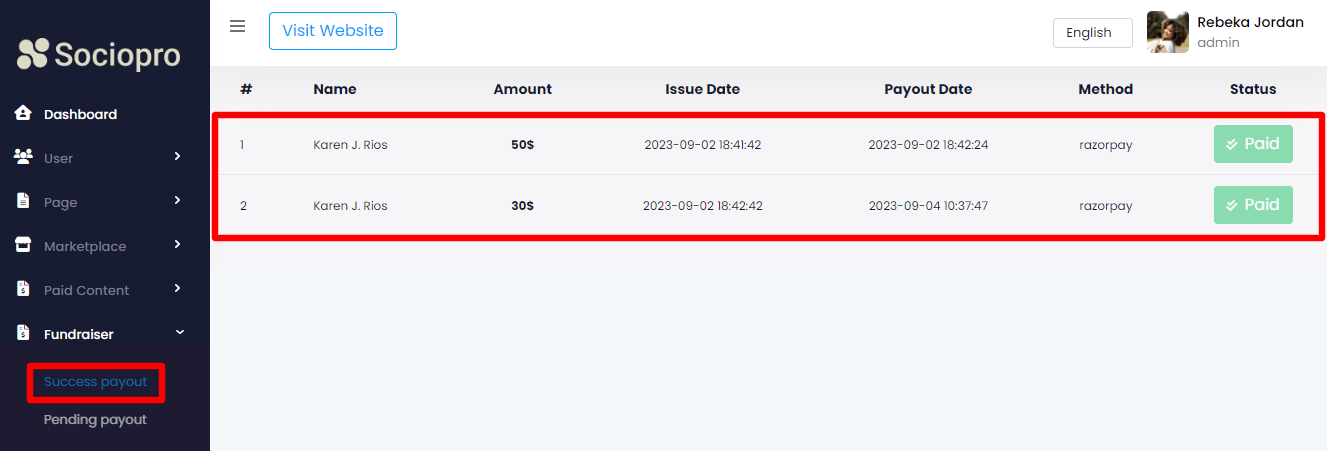Click the Paid button for the 50$ payout
The width and height of the screenshot is (1327, 451).
(x=1252, y=144)
